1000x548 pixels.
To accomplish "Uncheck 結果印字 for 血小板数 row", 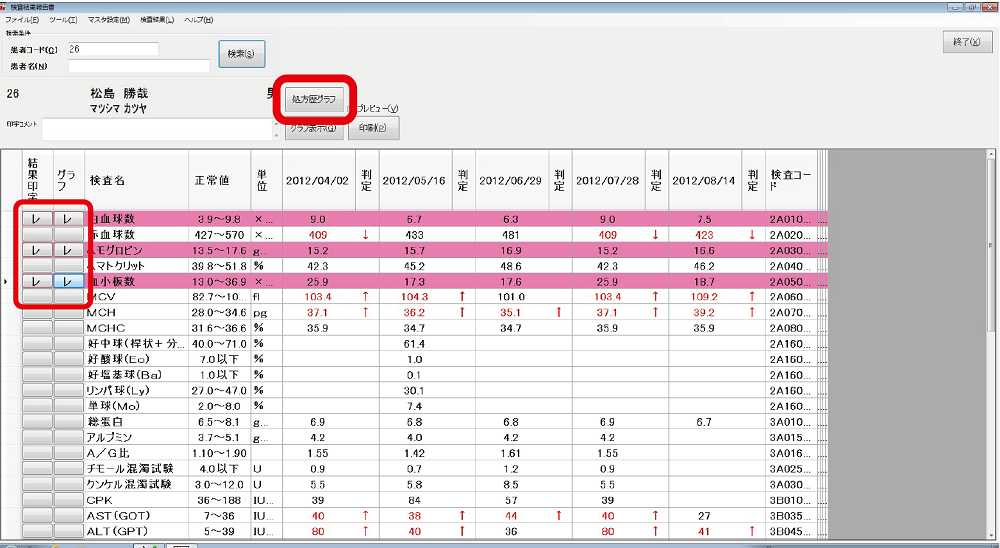I will (x=38, y=281).
